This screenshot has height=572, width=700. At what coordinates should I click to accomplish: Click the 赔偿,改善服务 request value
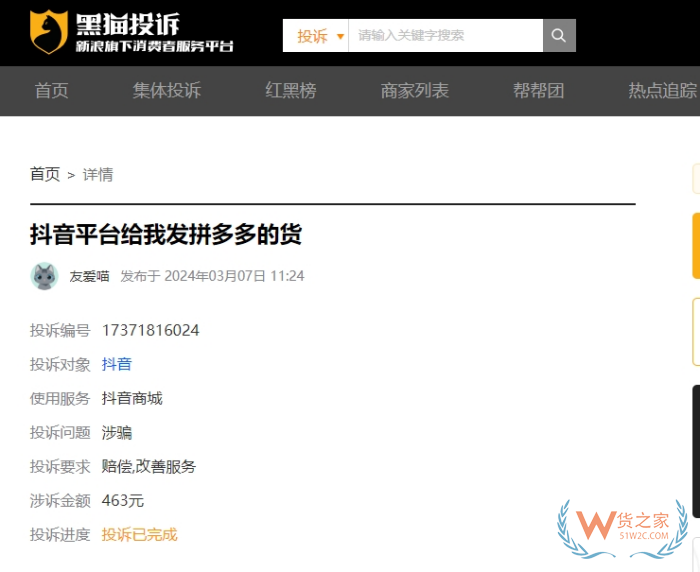coord(149,467)
